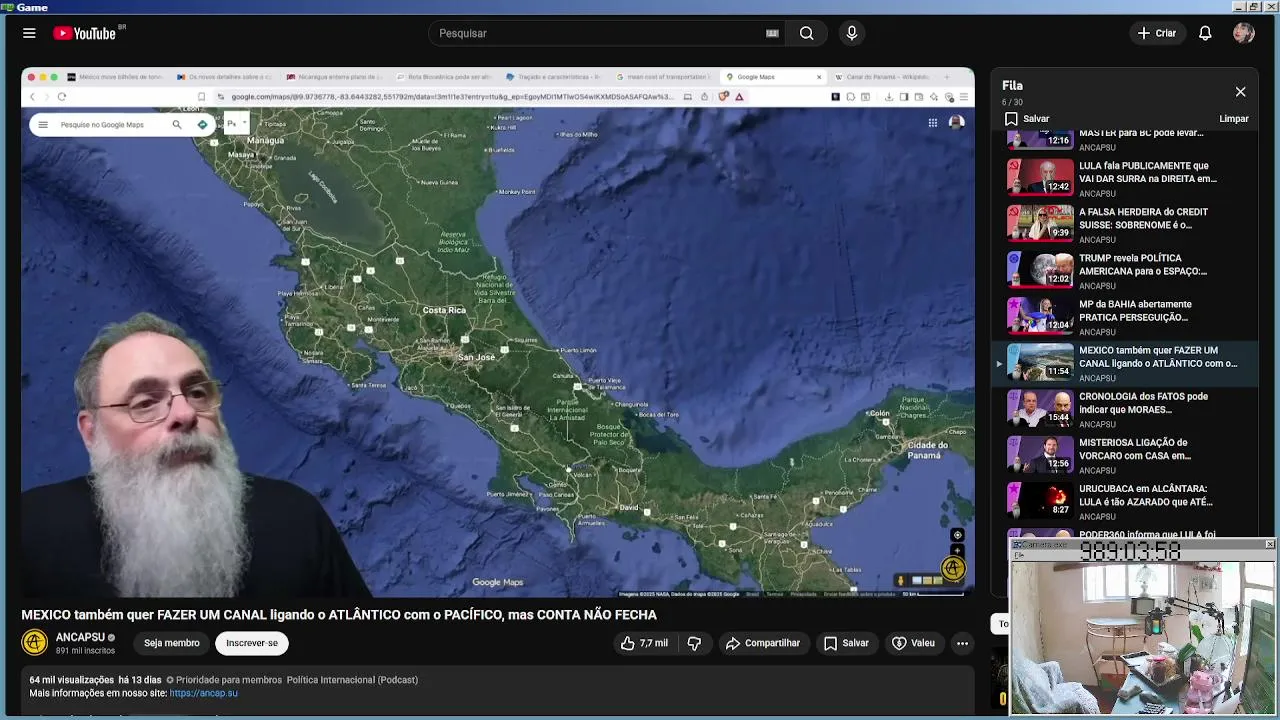This screenshot has width=1280, height=720.
Task: Open the Criar create menu
Action: [1157, 33]
